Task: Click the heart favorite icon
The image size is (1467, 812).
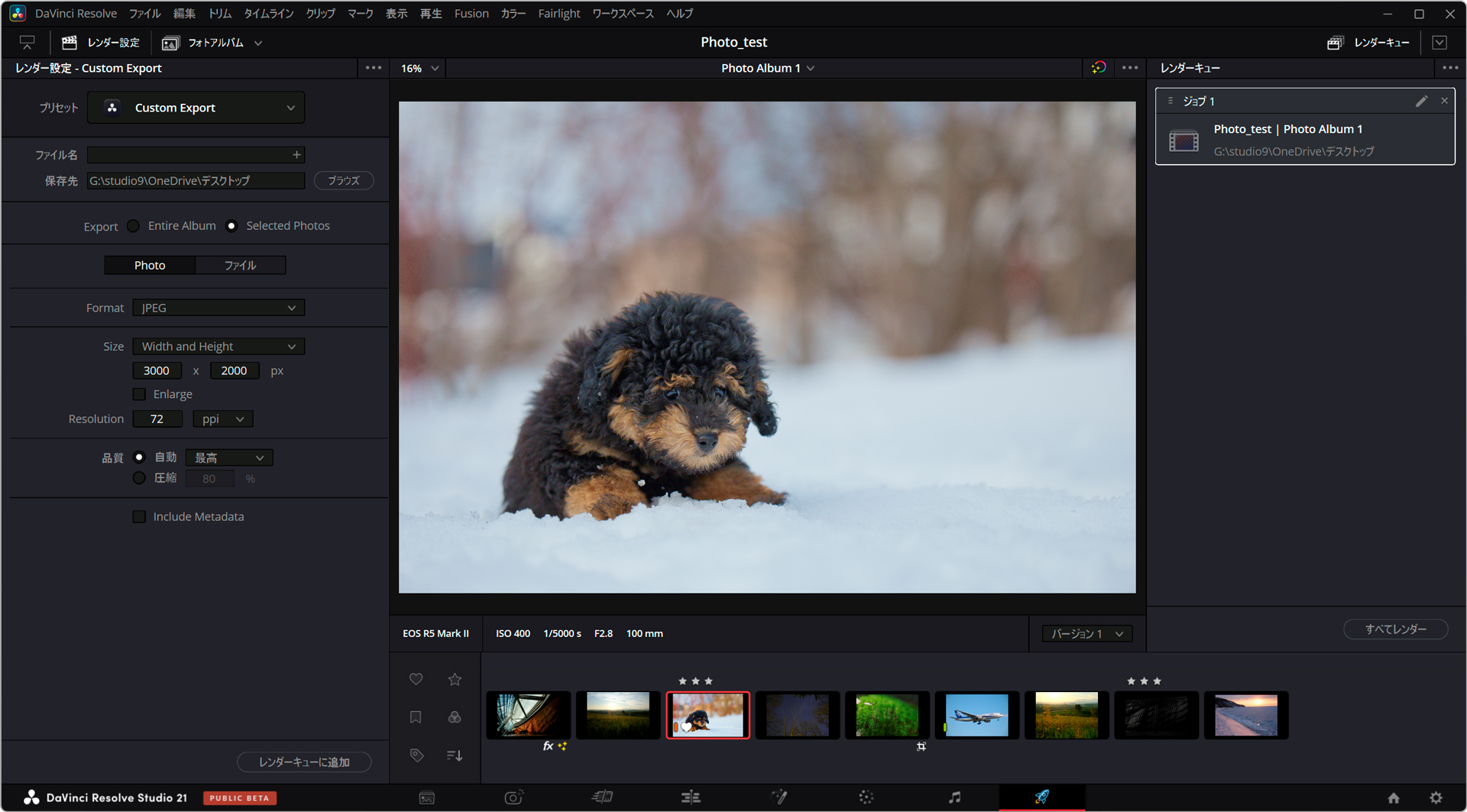Action: tap(416, 679)
